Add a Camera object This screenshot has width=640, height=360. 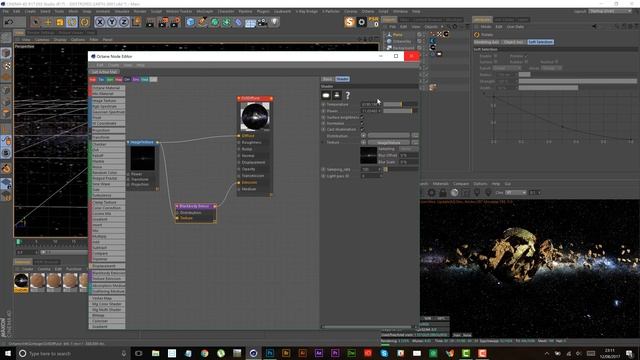tap(262, 22)
